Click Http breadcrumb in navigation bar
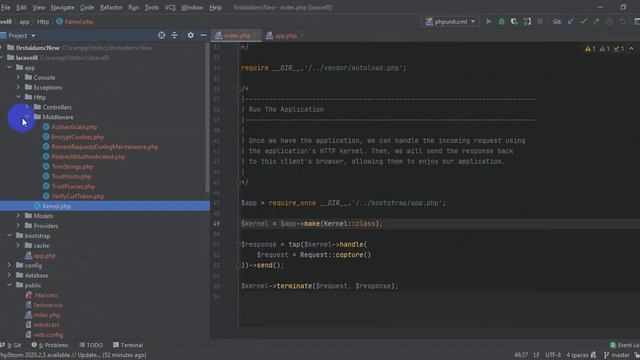Viewport: 640px width, 360px height. [43, 22]
